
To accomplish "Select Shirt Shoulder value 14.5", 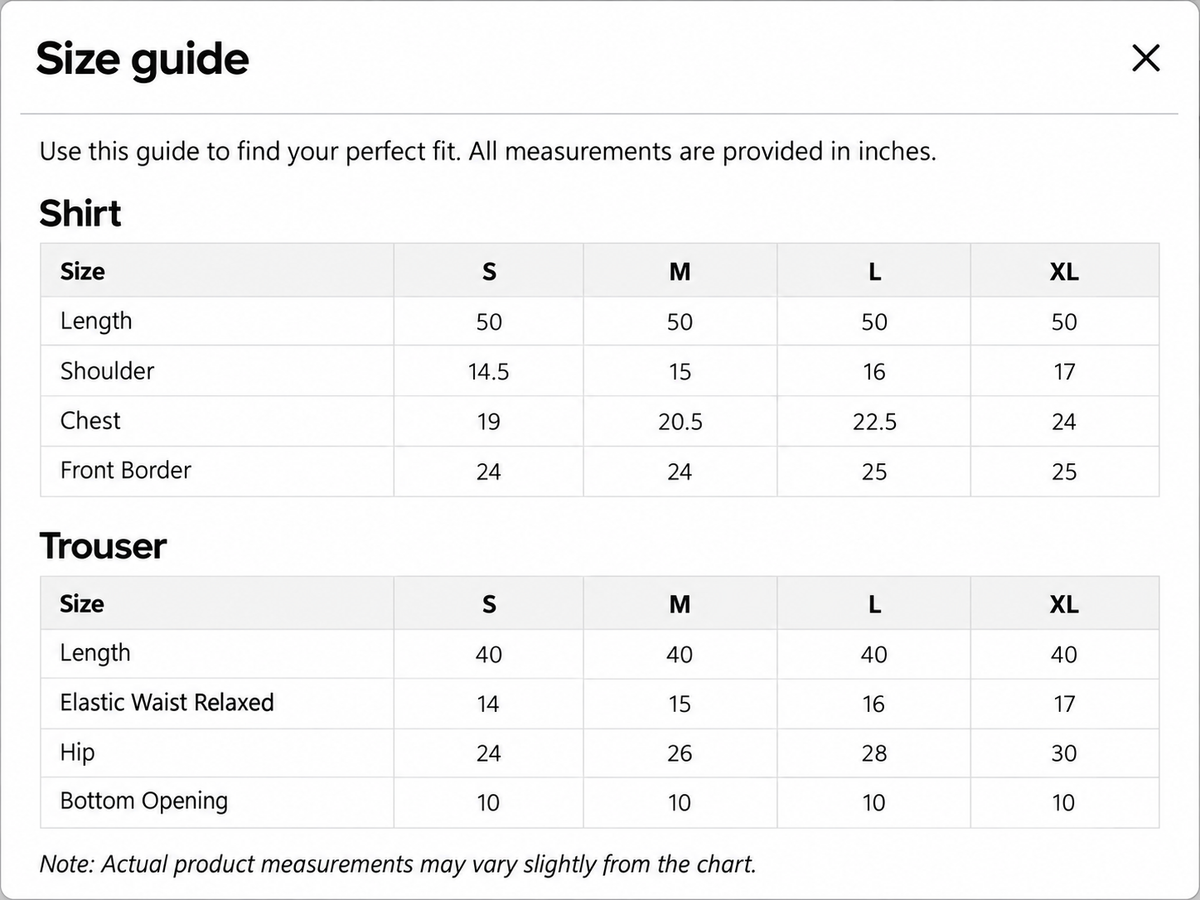I will [489, 372].
